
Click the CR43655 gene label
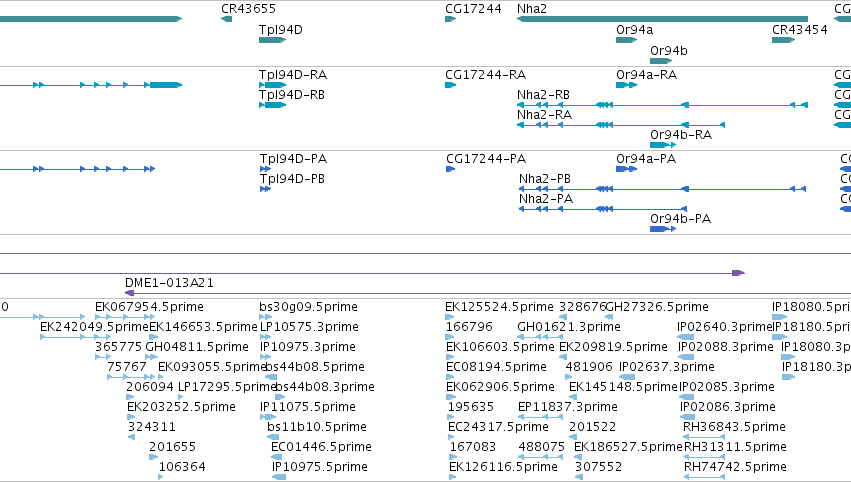tap(248, 9)
